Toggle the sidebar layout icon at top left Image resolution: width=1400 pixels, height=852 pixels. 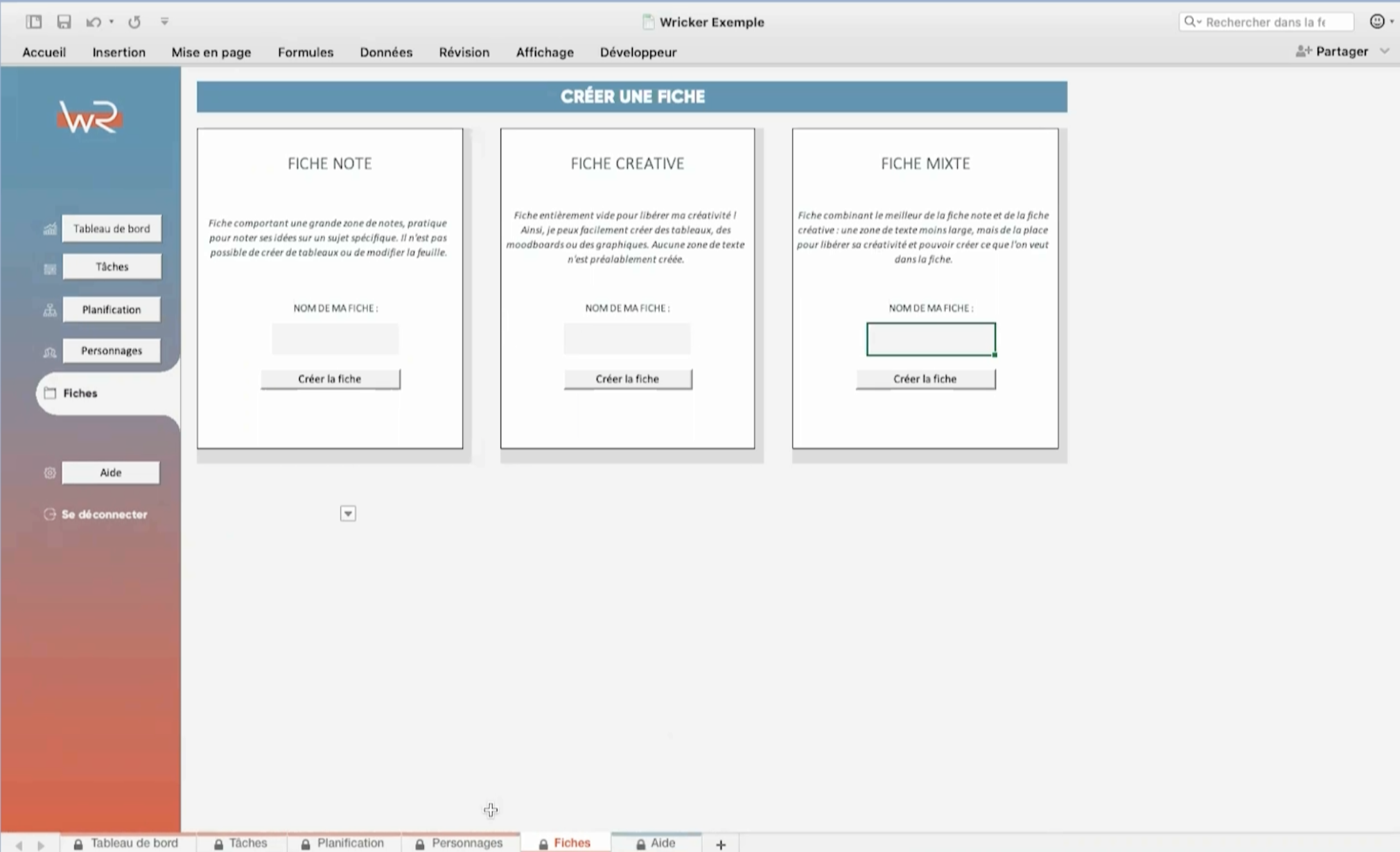coord(33,22)
